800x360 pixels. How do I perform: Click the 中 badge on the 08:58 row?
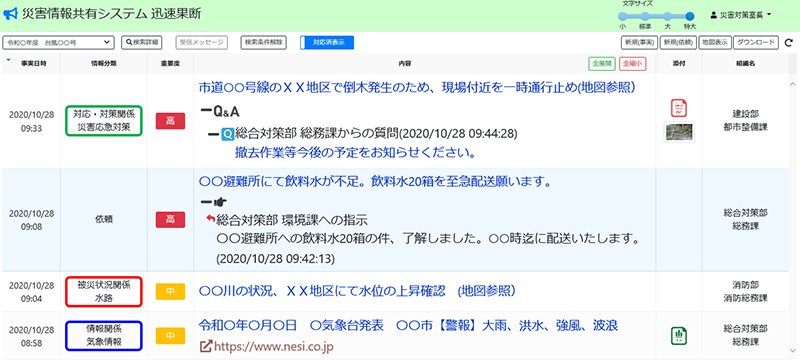pyautogui.click(x=170, y=336)
